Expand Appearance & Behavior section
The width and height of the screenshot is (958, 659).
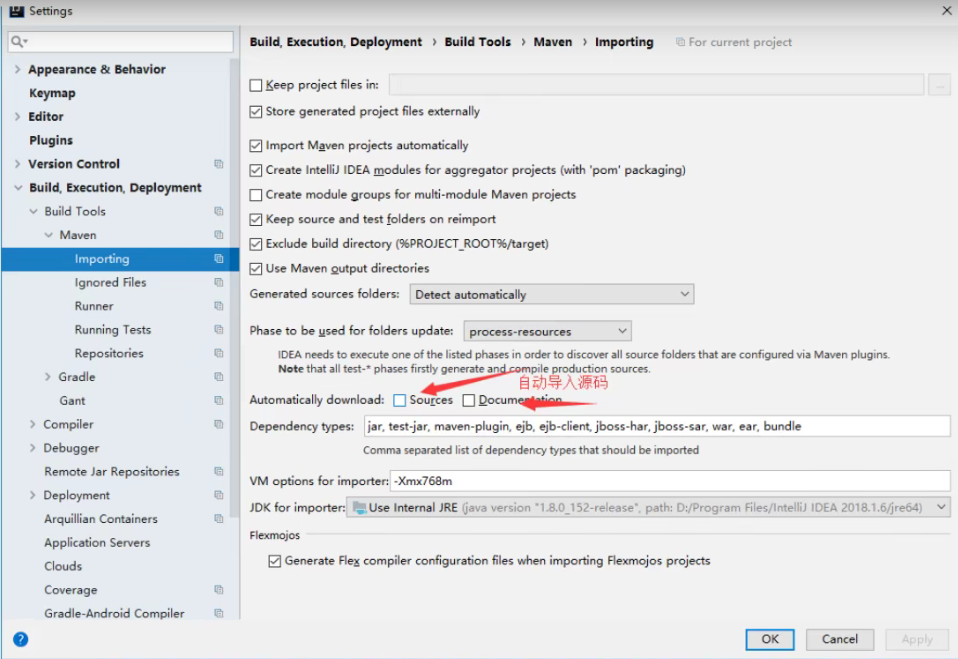(18, 69)
